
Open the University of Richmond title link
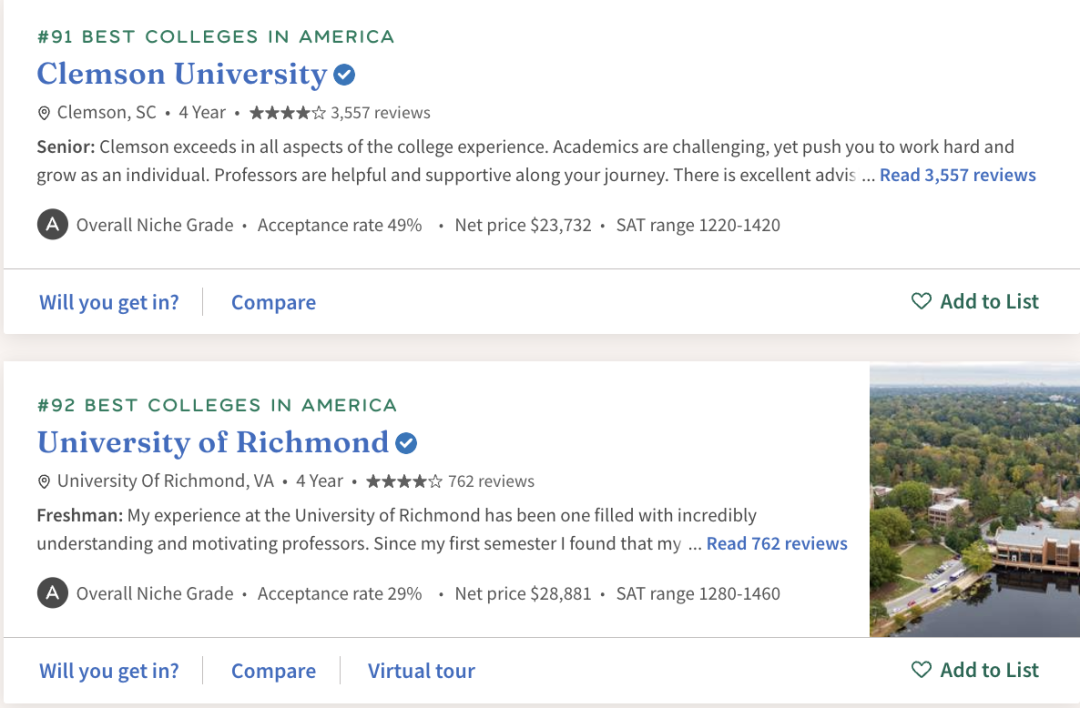(212, 443)
